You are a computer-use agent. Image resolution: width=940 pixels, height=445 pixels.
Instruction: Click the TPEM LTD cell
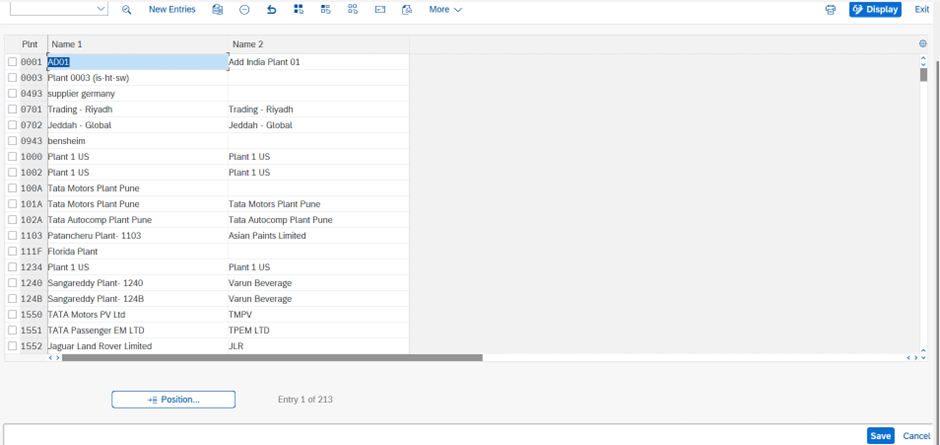[x=319, y=330]
